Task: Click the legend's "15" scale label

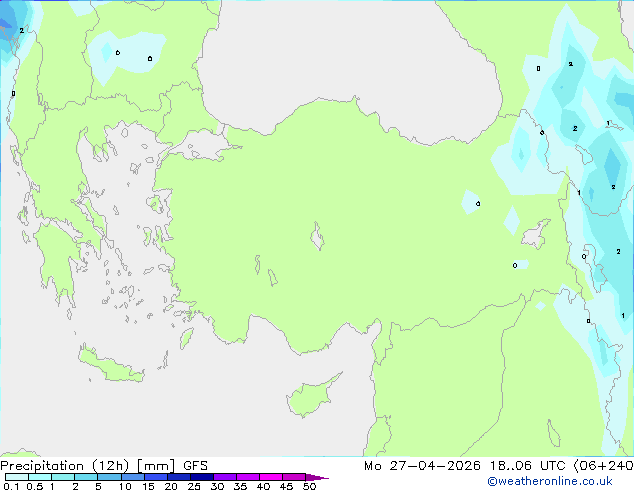Action: tap(148, 486)
